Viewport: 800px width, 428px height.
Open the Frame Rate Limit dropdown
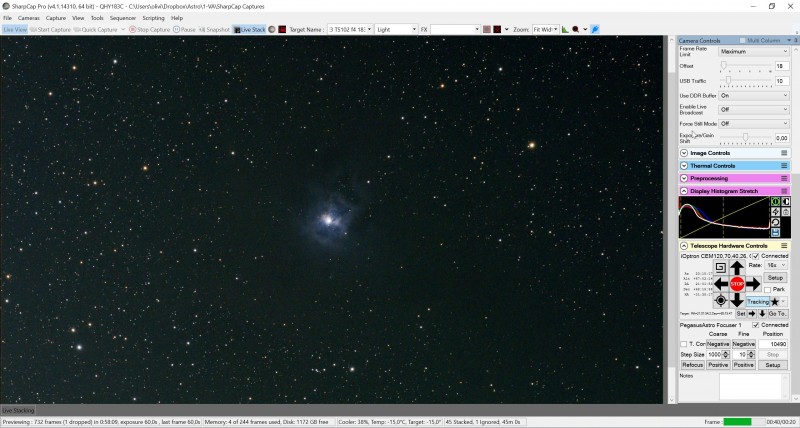coord(754,52)
